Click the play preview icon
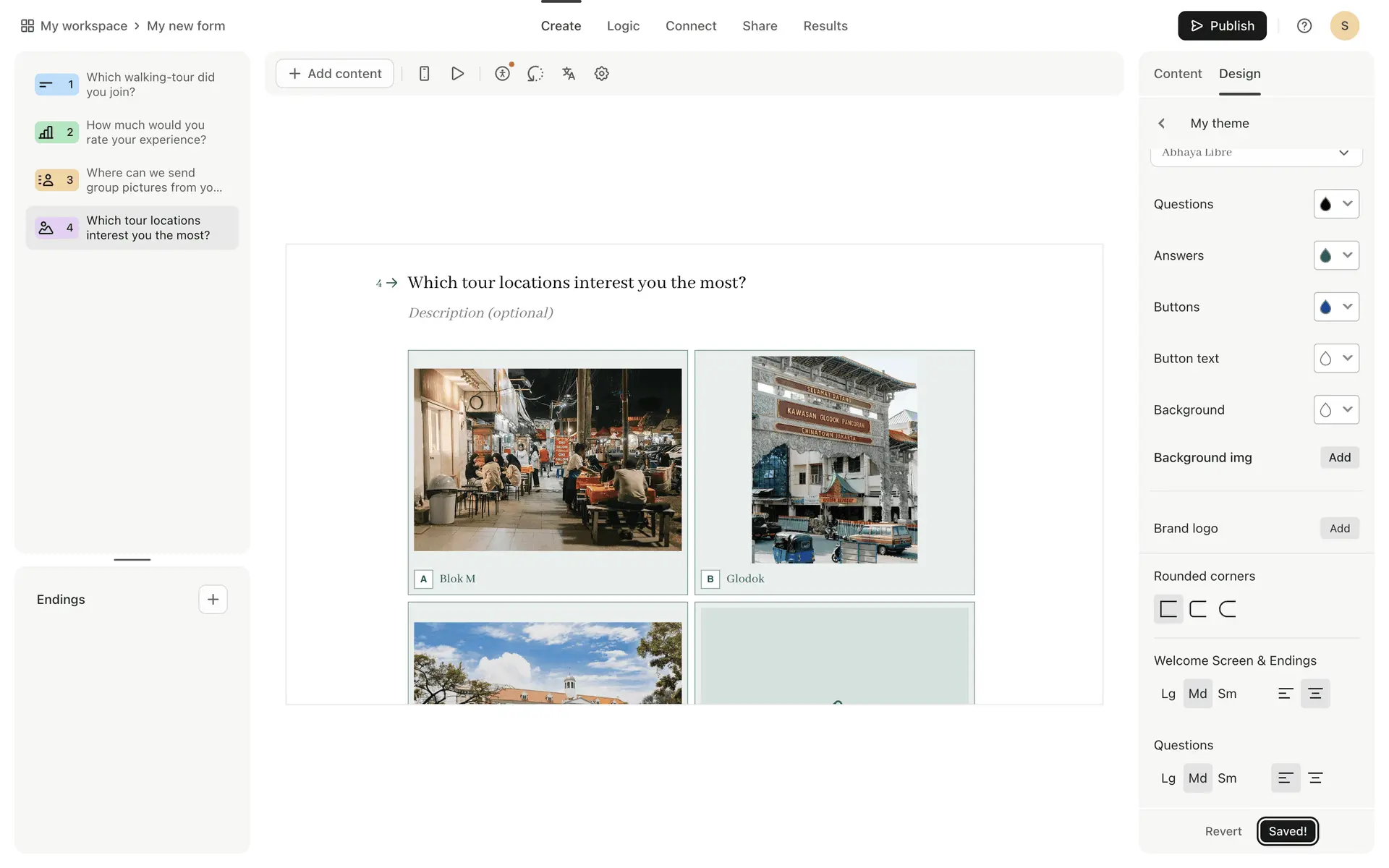Screen dimensions: 1389x868 [457, 74]
